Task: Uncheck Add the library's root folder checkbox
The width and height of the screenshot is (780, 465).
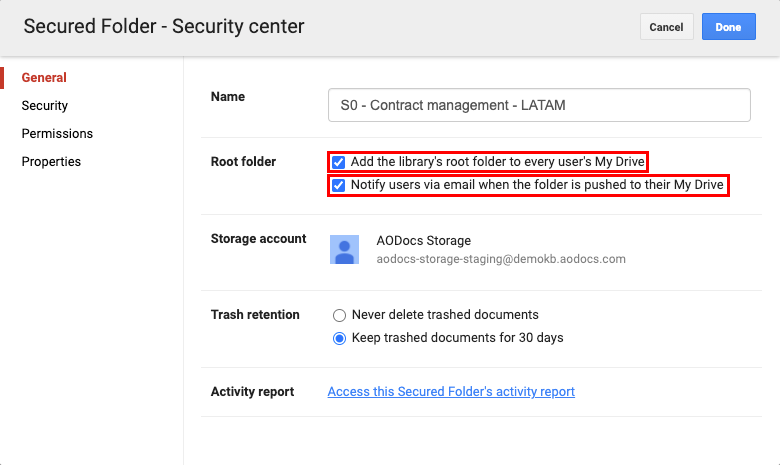Action: pyautogui.click(x=339, y=162)
